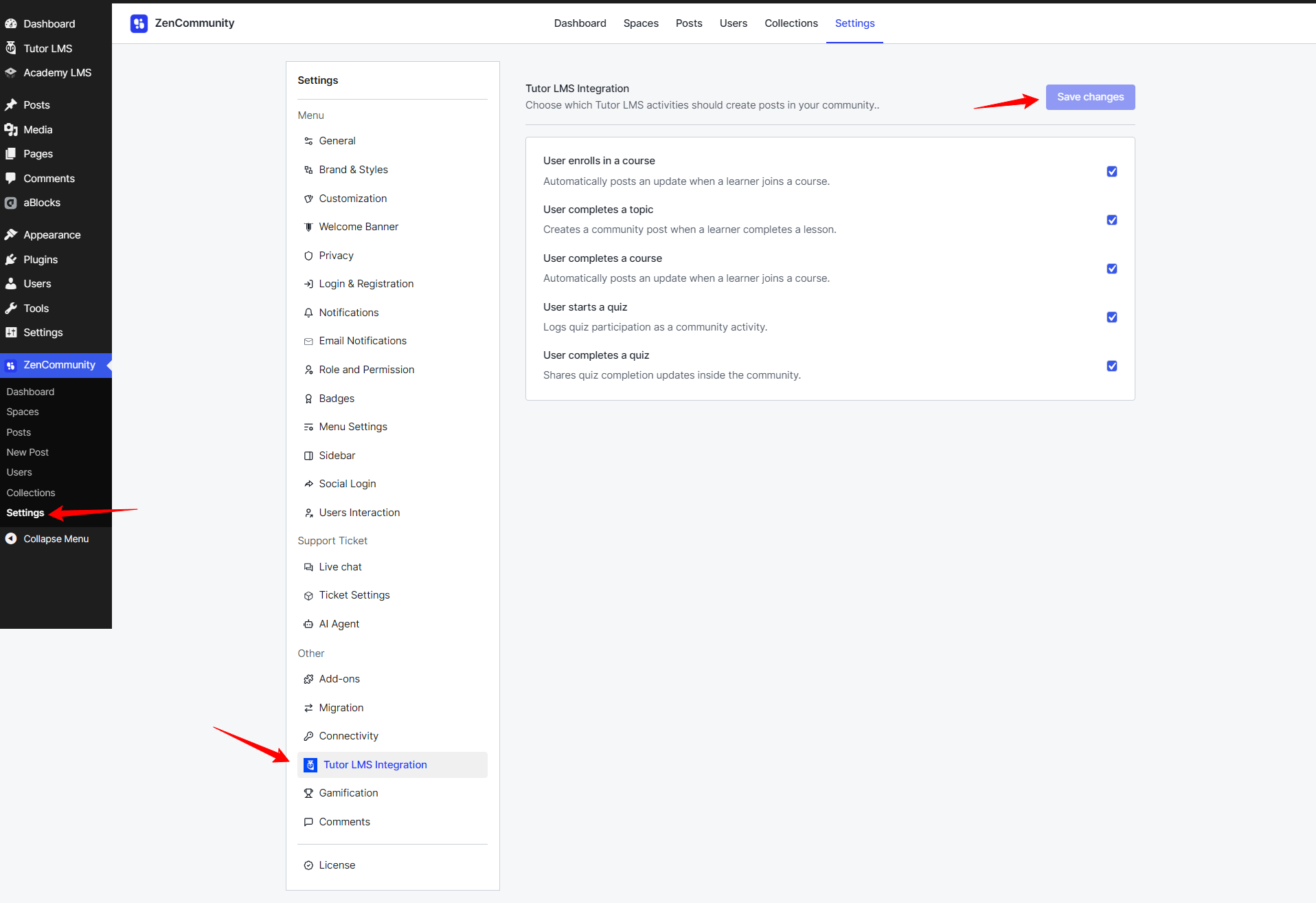Click the Academy LMS graduation cap icon

click(11, 72)
